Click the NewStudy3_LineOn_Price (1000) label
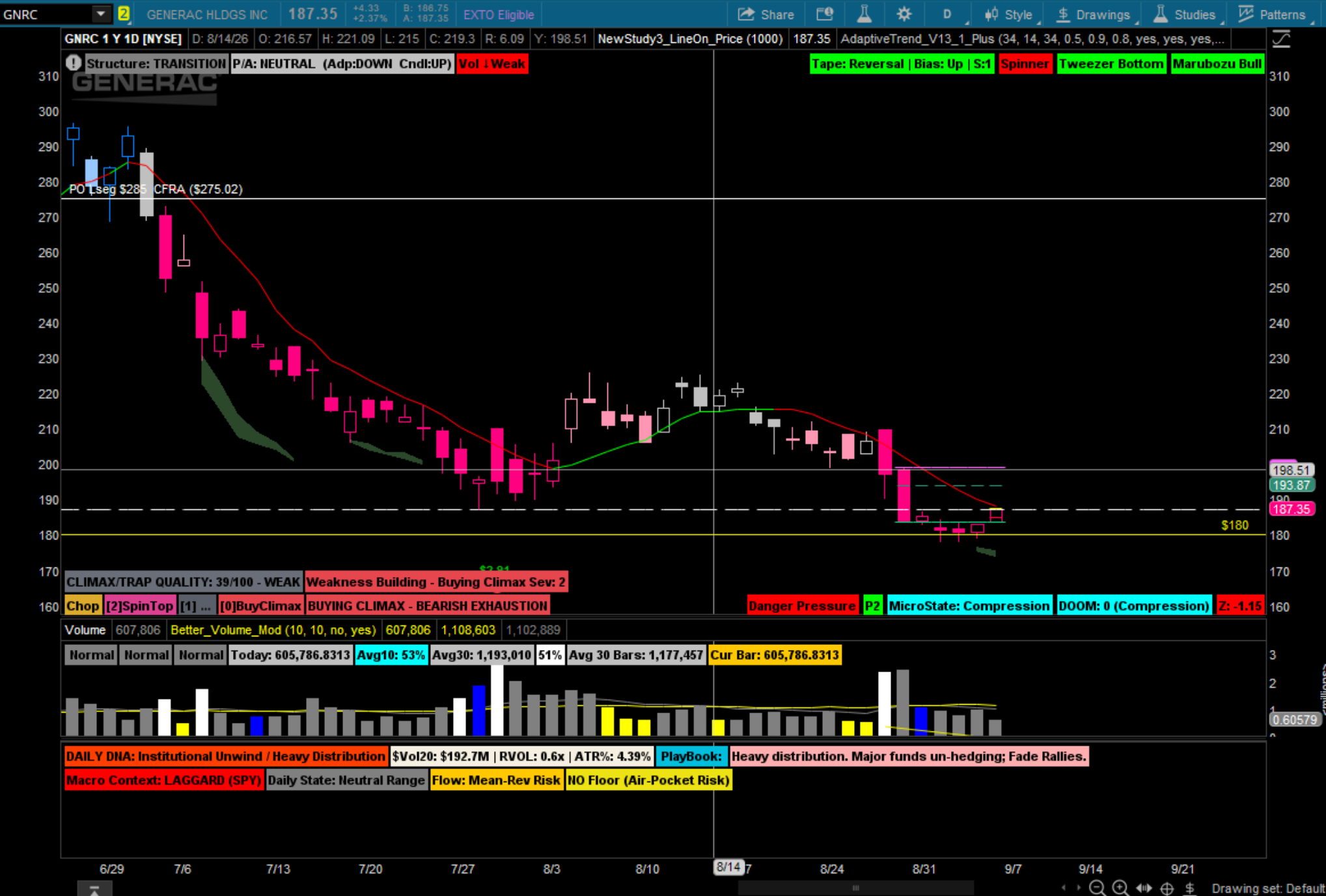Image resolution: width=1326 pixels, height=896 pixels. pyautogui.click(x=690, y=39)
